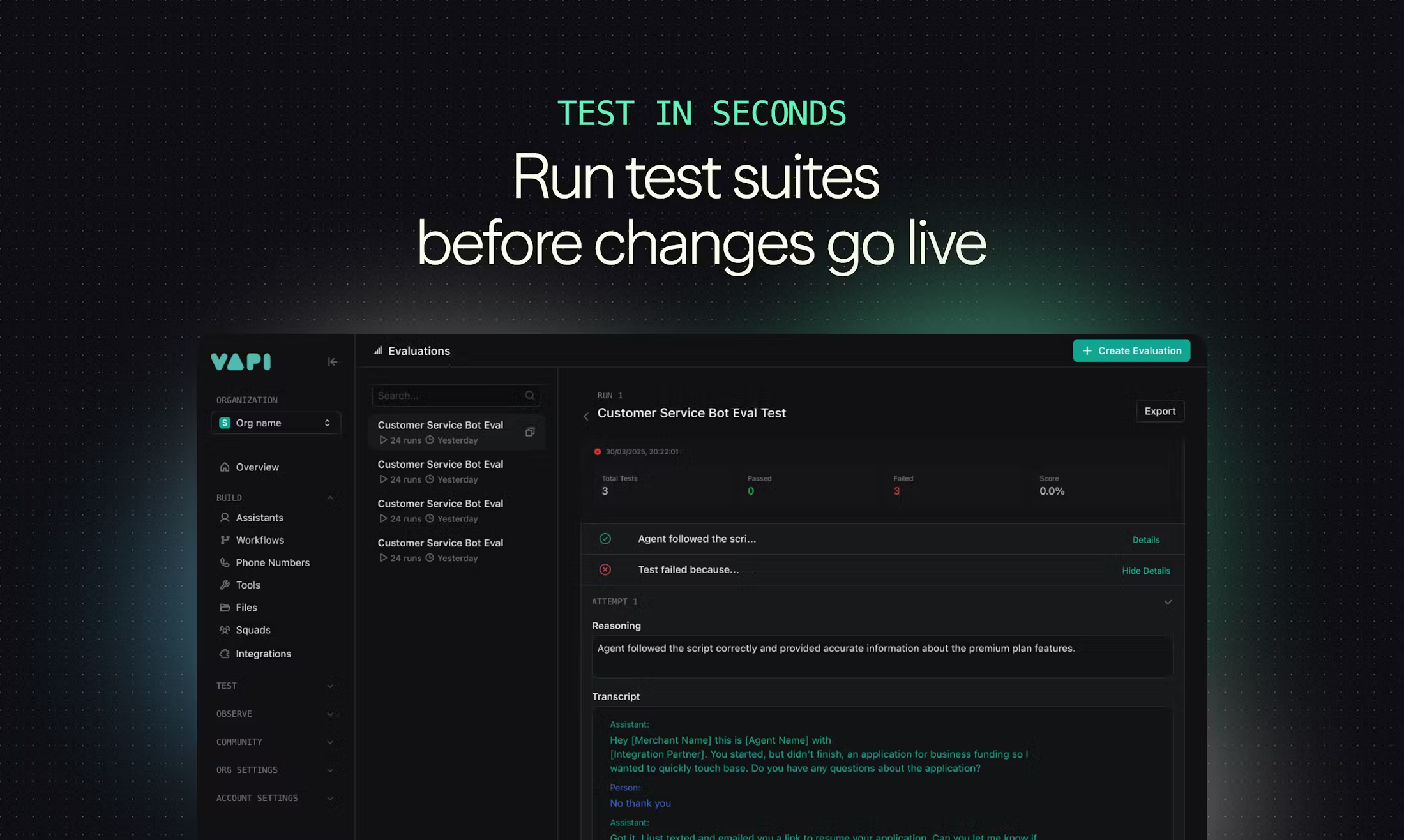Click the Squads group icon
This screenshot has width=1404, height=840.
coord(225,630)
